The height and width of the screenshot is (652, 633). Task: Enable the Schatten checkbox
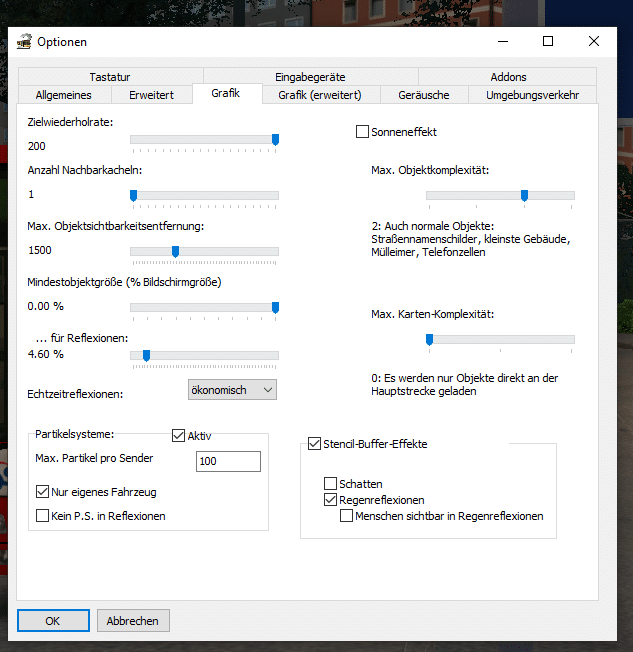(x=331, y=484)
